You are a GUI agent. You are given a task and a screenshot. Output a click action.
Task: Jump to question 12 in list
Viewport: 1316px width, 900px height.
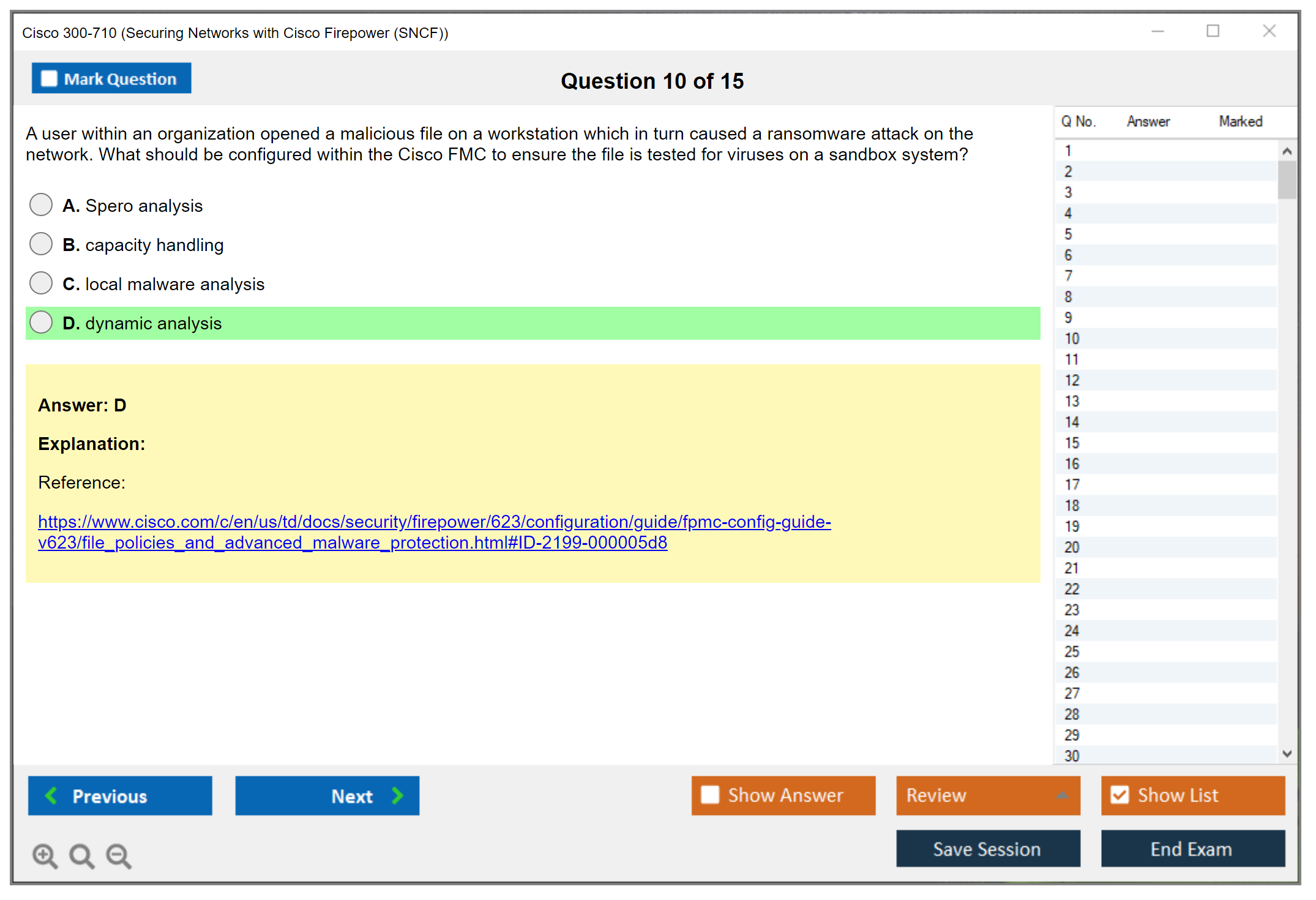(1072, 380)
